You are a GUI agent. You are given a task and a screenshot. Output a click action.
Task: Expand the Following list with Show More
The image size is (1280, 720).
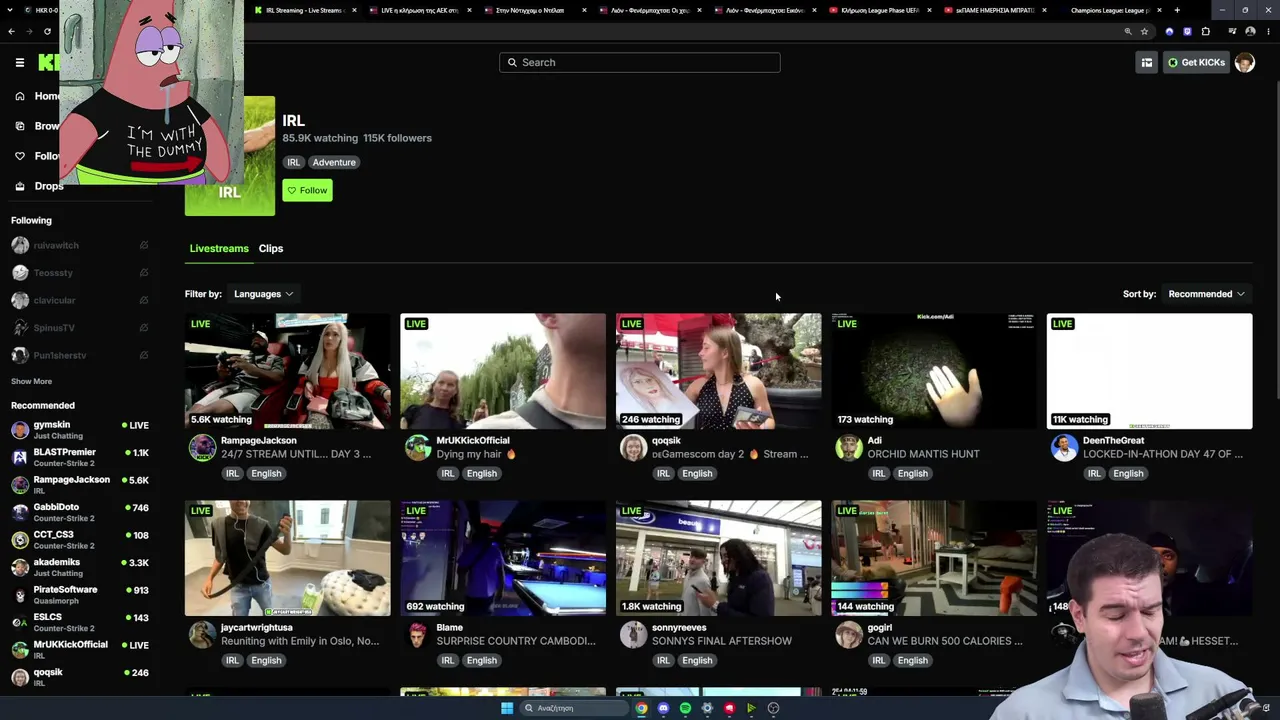pyautogui.click(x=31, y=381)
